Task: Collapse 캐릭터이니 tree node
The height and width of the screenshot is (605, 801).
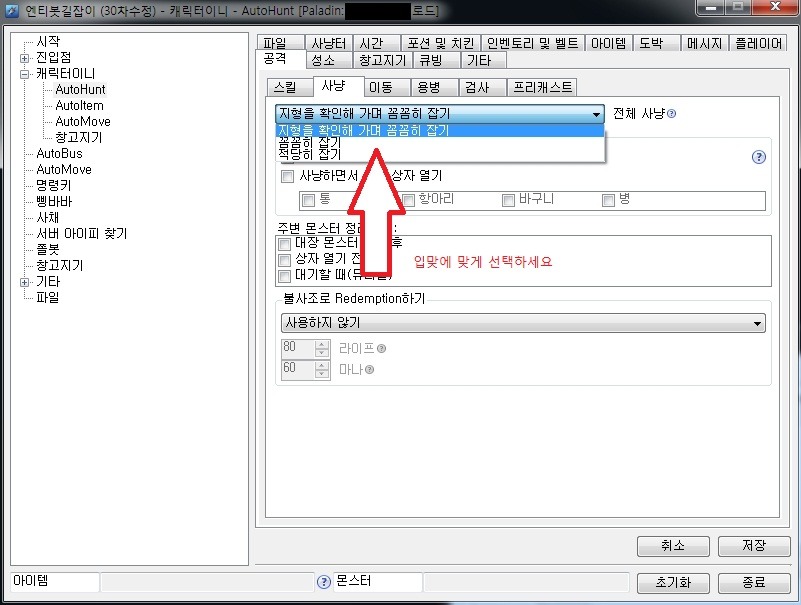Action: click(24, 74)
